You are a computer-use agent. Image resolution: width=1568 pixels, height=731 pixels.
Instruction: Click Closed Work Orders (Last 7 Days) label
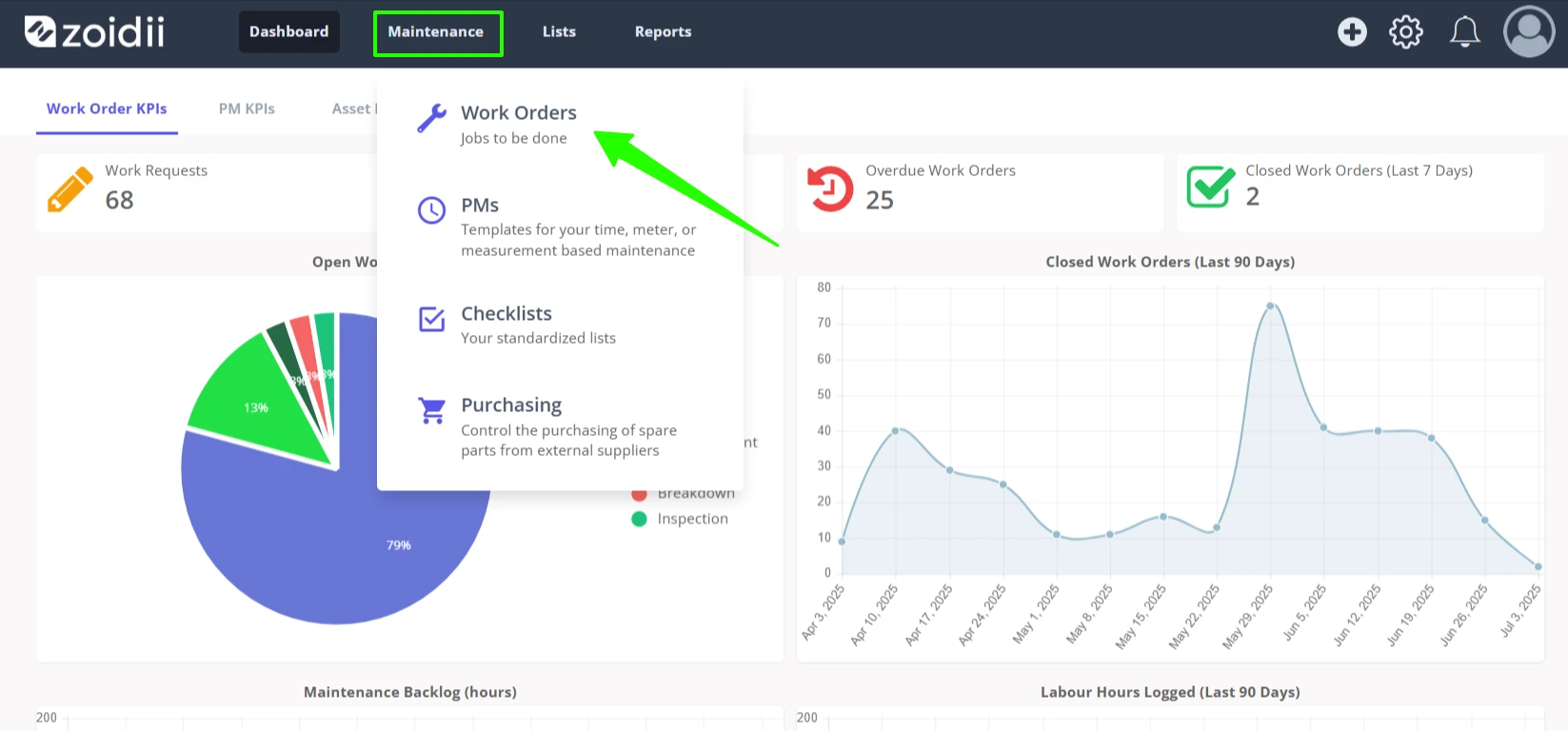(1360, 170)
